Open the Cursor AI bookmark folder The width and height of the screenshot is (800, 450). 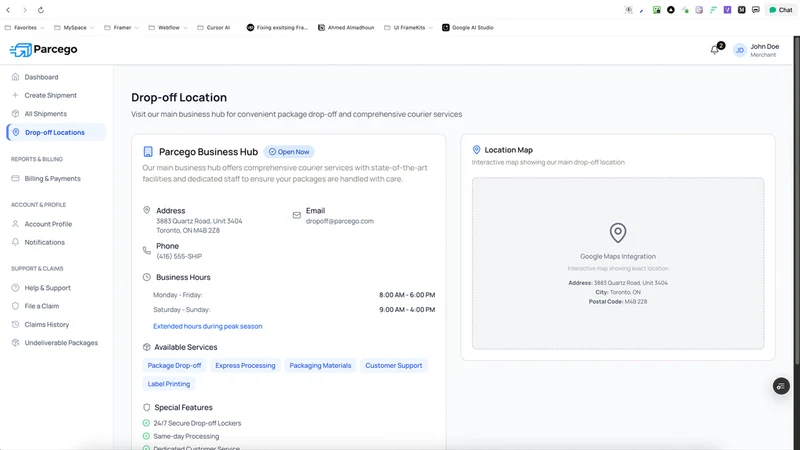(x=214, y=28)
